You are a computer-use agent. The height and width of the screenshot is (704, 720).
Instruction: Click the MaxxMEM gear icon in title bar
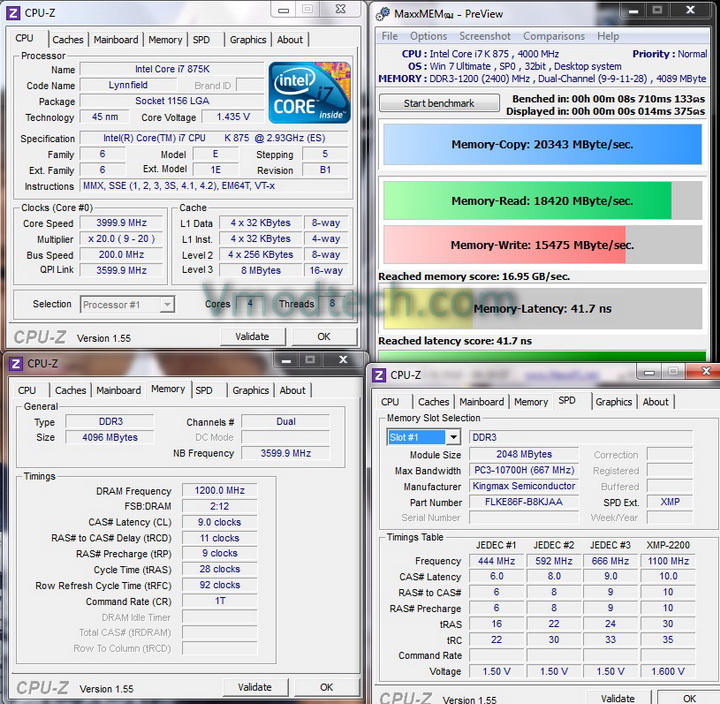tap(383, 14)
